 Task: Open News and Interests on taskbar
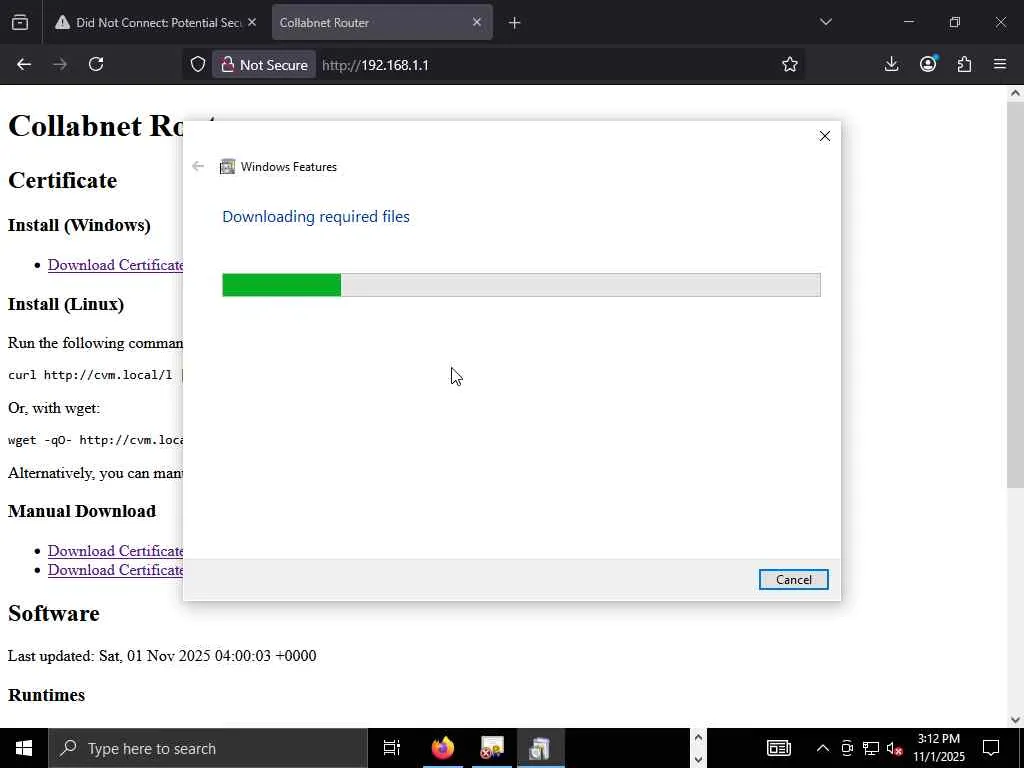click(x=778, y=748)
